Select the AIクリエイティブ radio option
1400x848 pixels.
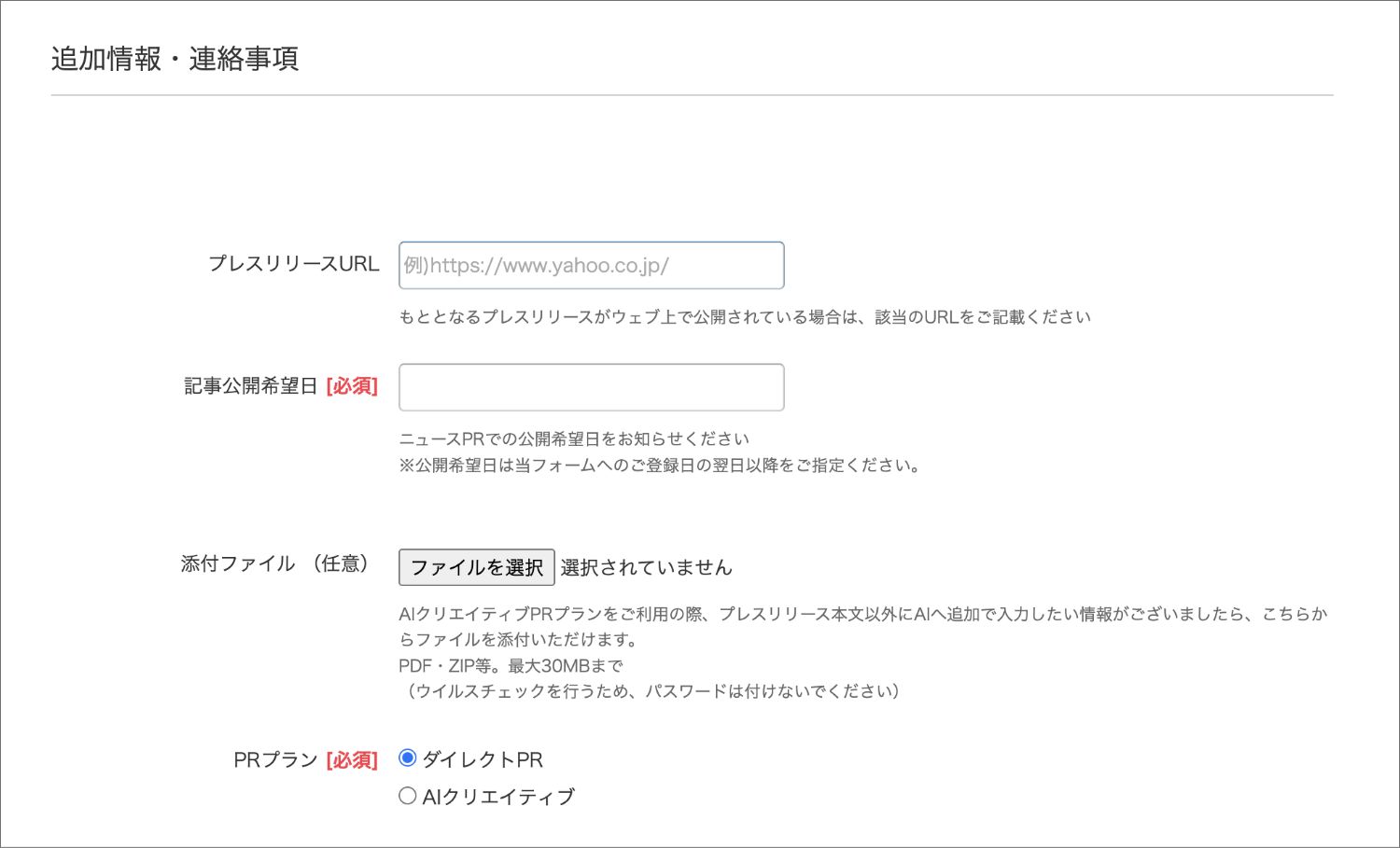click(x=407, y=796)
